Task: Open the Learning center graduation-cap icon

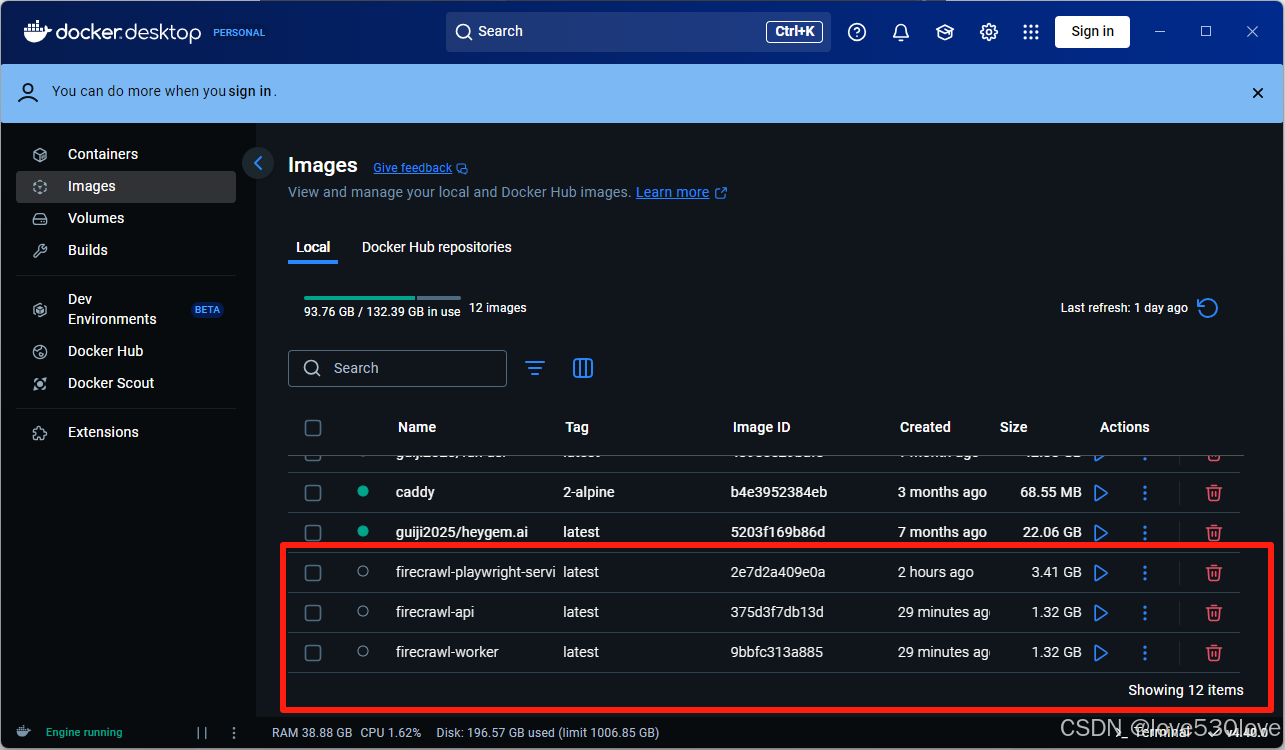Action: click(x=945, y=32)
